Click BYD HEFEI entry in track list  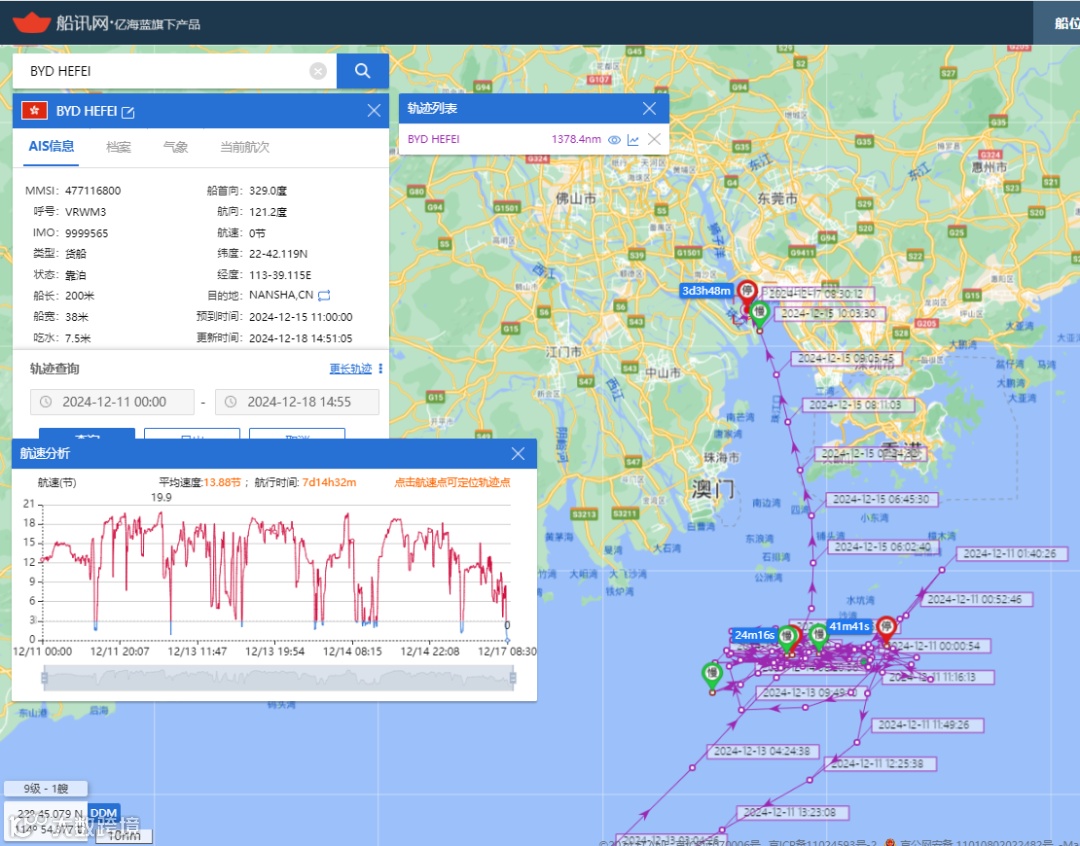(433, 139)
